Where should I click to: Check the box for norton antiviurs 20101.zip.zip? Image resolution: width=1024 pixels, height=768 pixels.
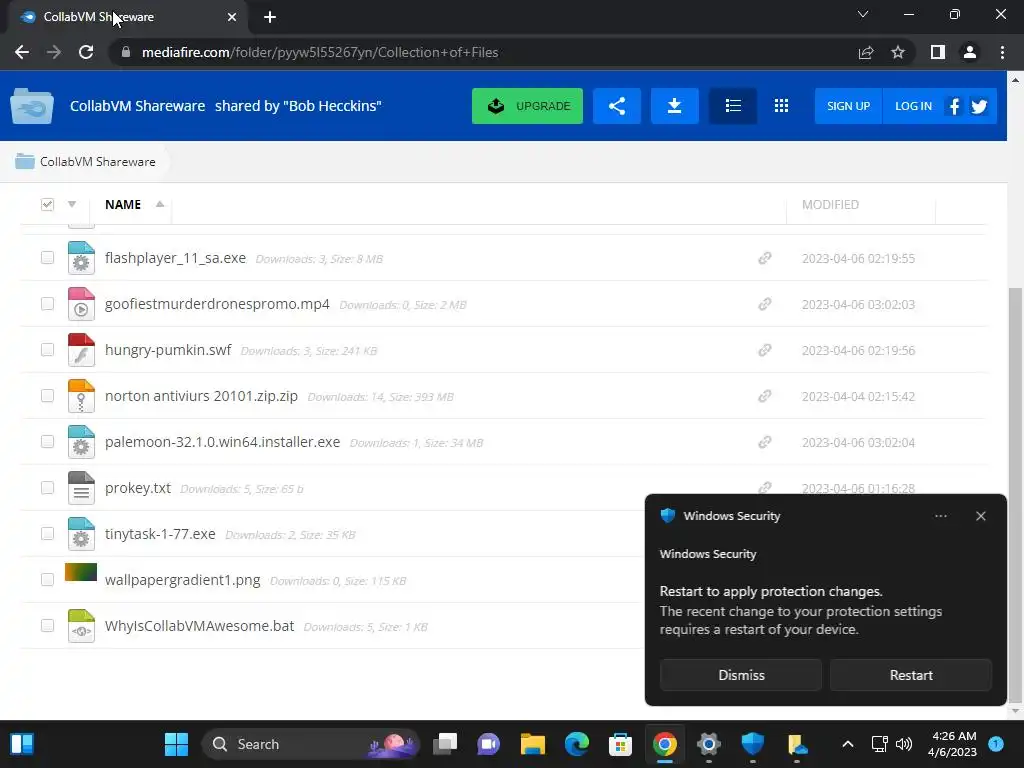(47, 396)
